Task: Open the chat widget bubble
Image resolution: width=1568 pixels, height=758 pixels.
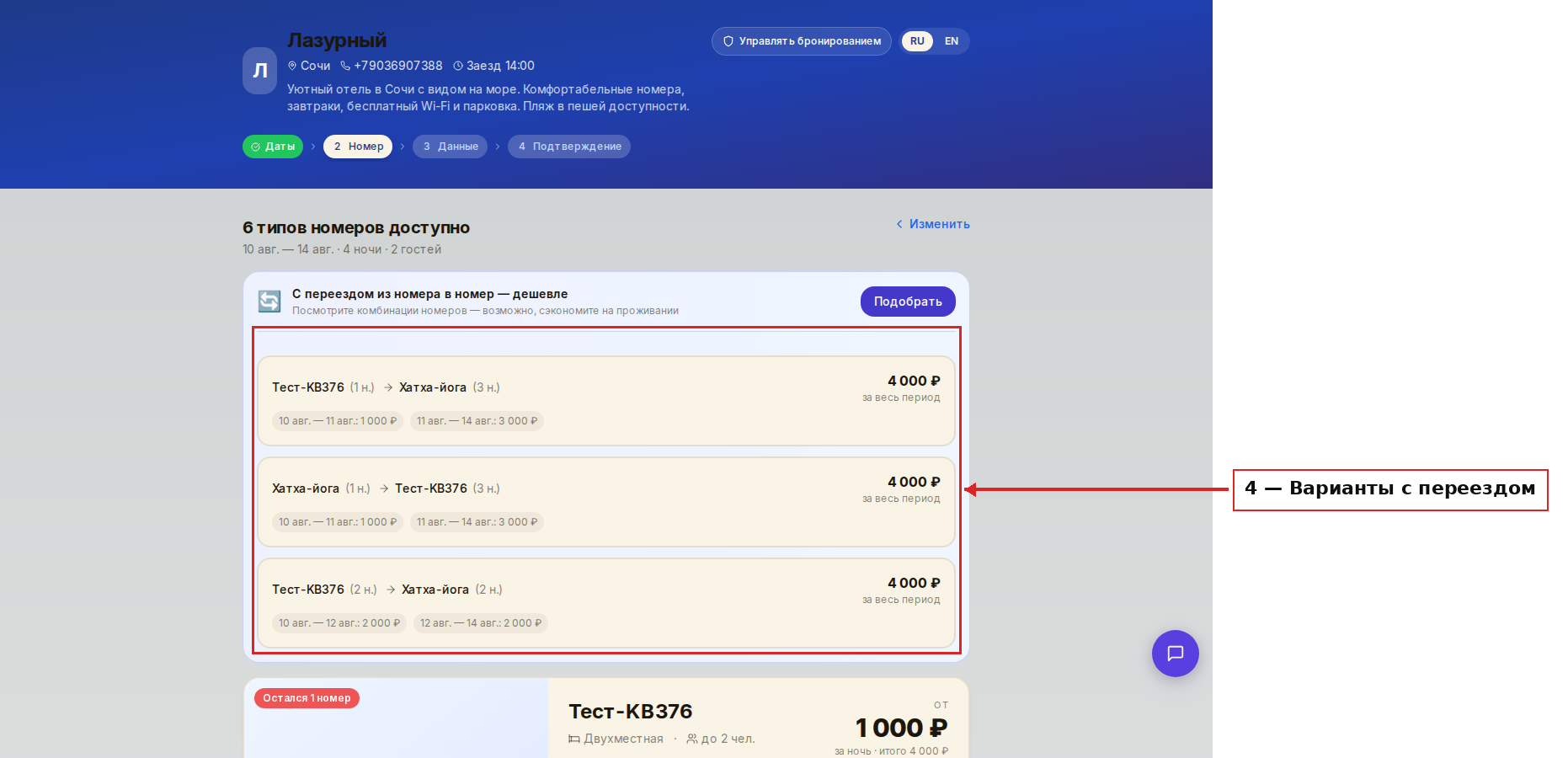Action: point(1175,654)
